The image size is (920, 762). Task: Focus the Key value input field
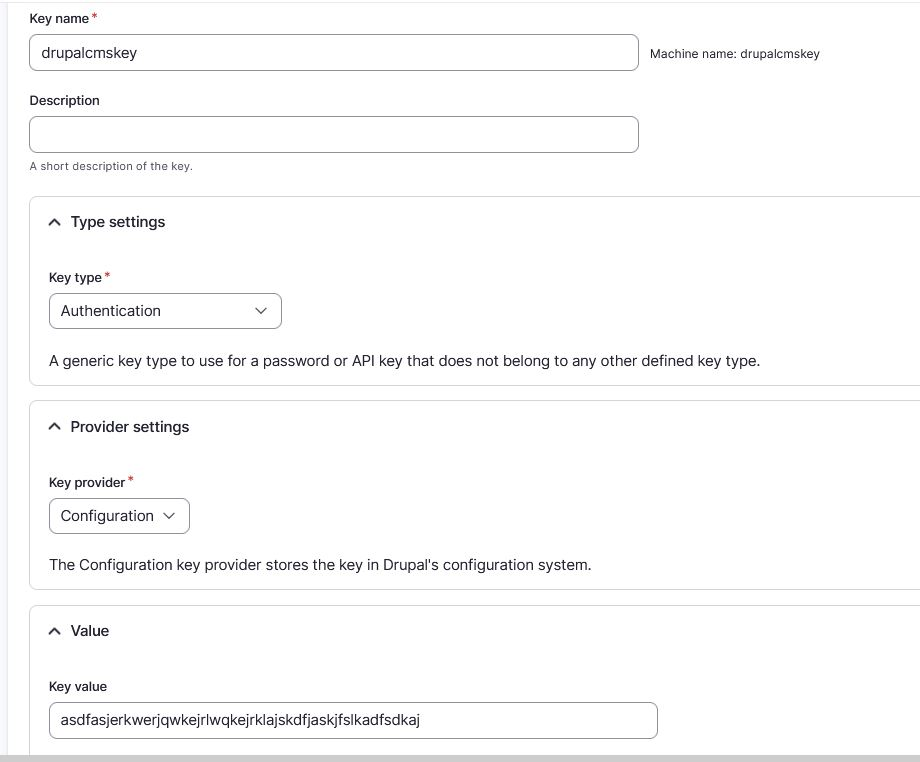pyautogui.click(x=353, y=720)
